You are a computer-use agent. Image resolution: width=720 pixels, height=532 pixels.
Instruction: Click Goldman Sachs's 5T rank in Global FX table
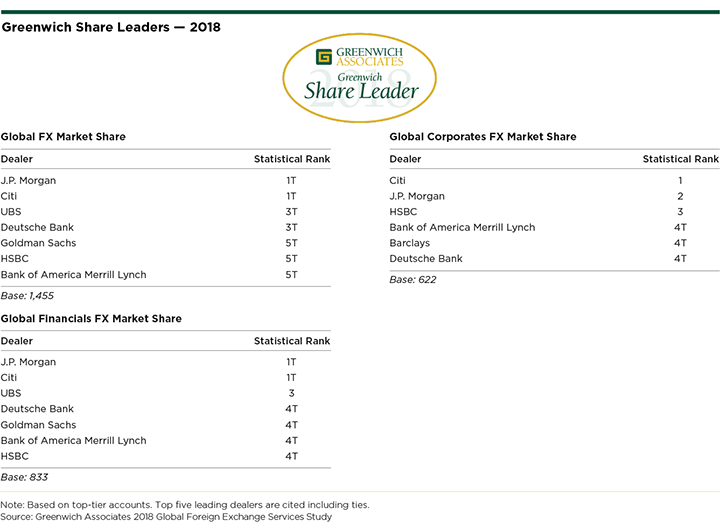coord(292,243)
